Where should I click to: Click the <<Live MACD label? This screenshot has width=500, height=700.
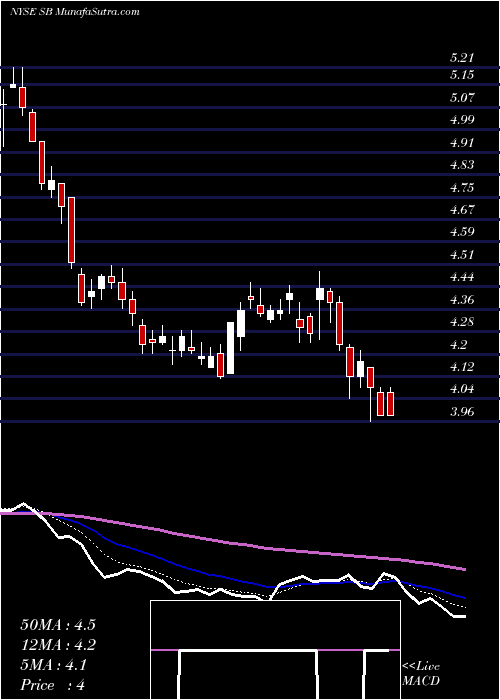coord(421,674)
